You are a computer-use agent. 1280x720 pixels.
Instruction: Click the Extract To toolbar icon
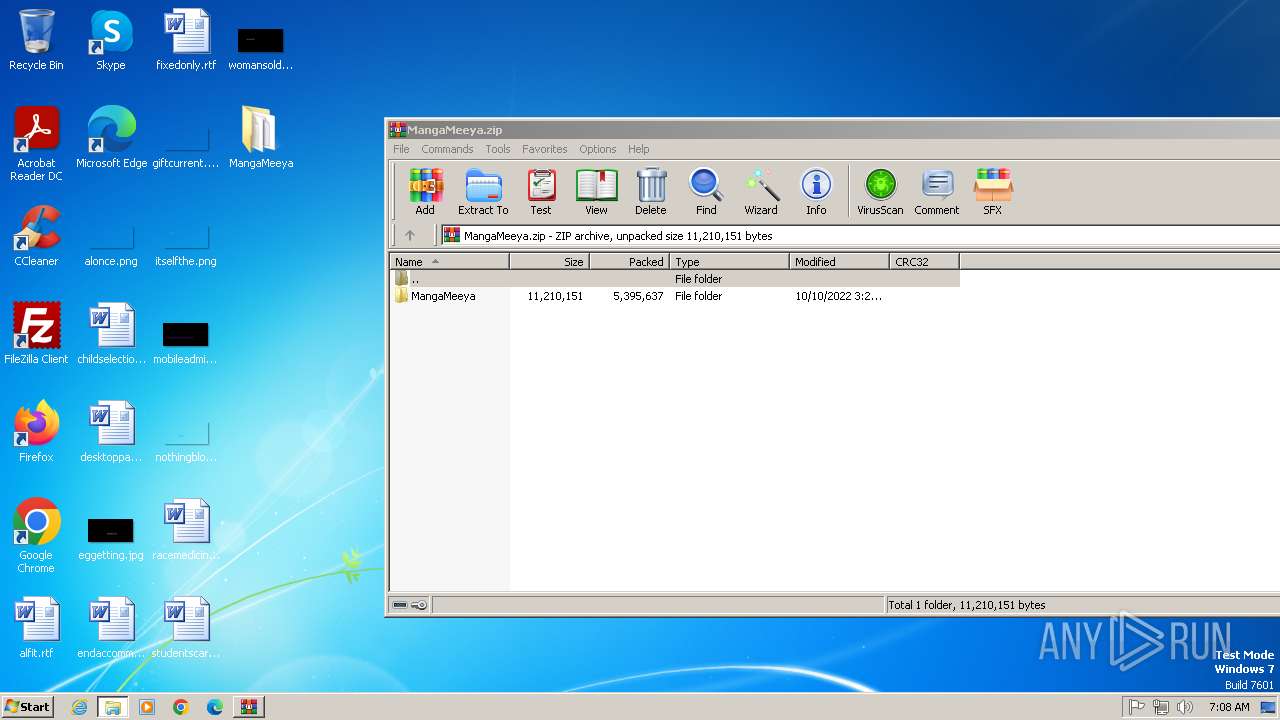pos(483,191)
